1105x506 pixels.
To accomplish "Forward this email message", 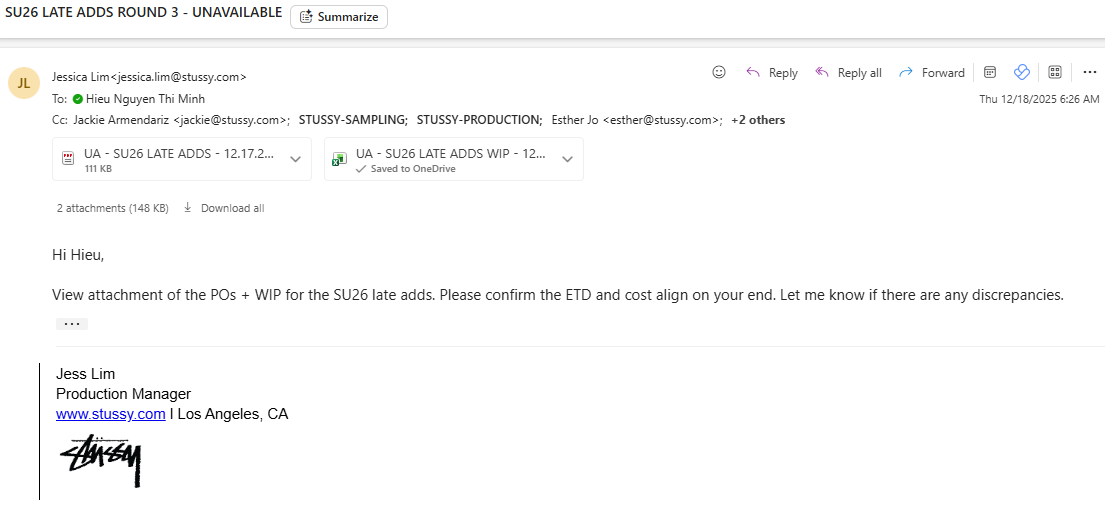I will pyautogui.click(x=931, y=73).
